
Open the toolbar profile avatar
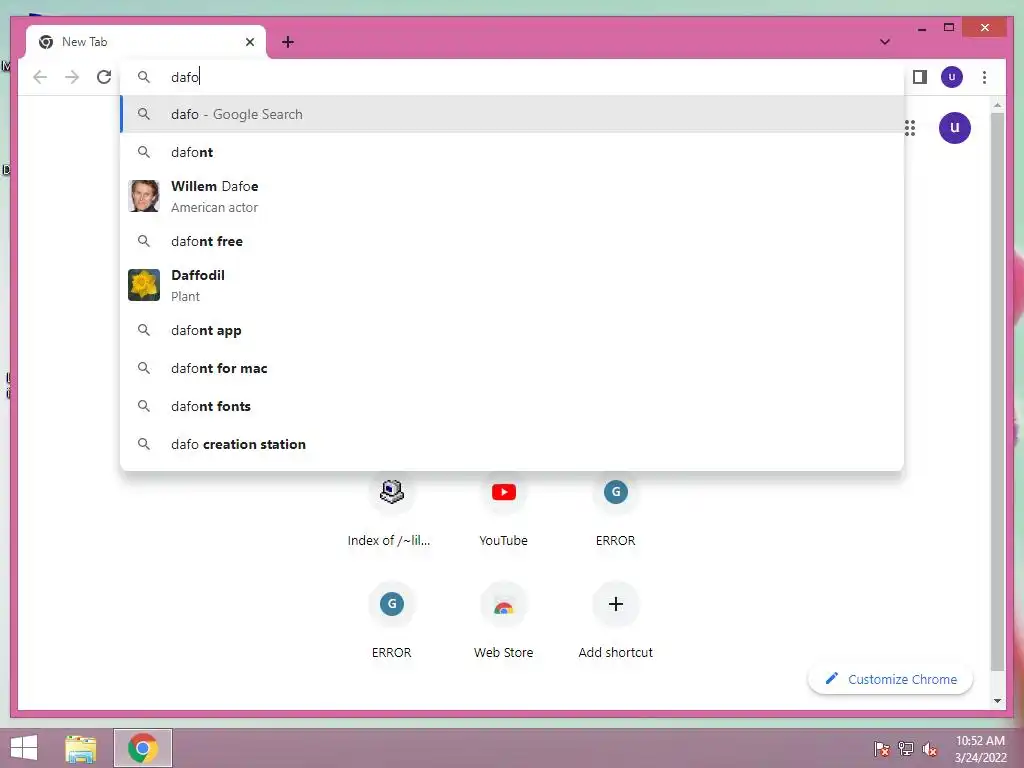pyautogui.click(x=952, y=77)
